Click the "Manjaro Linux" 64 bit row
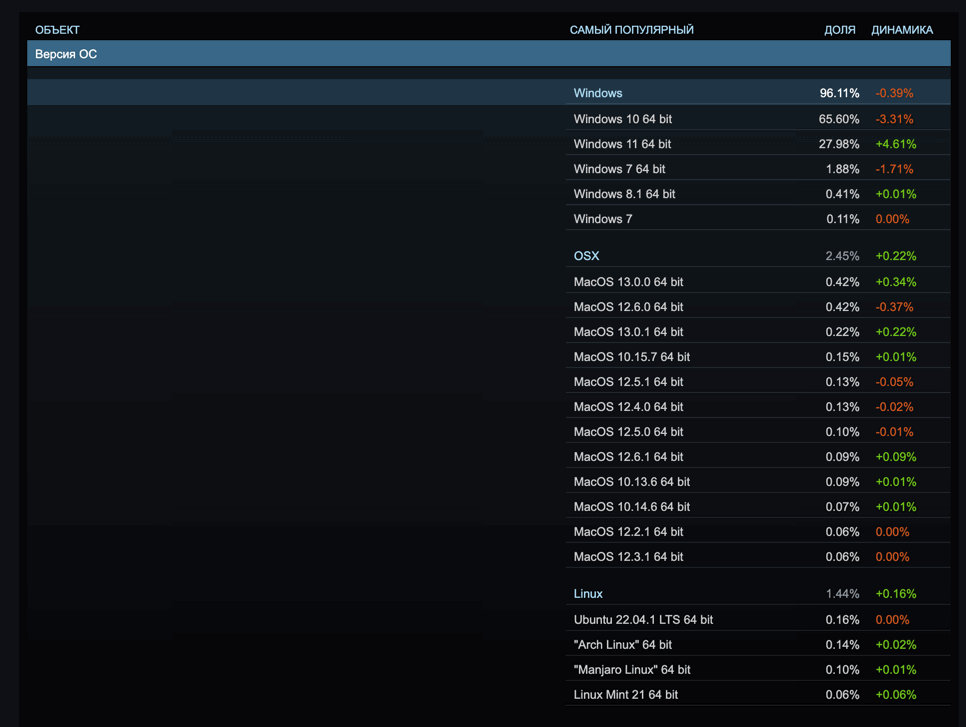Image resolution: width=966 pixels, height=727 pixels. click(758, 670)
